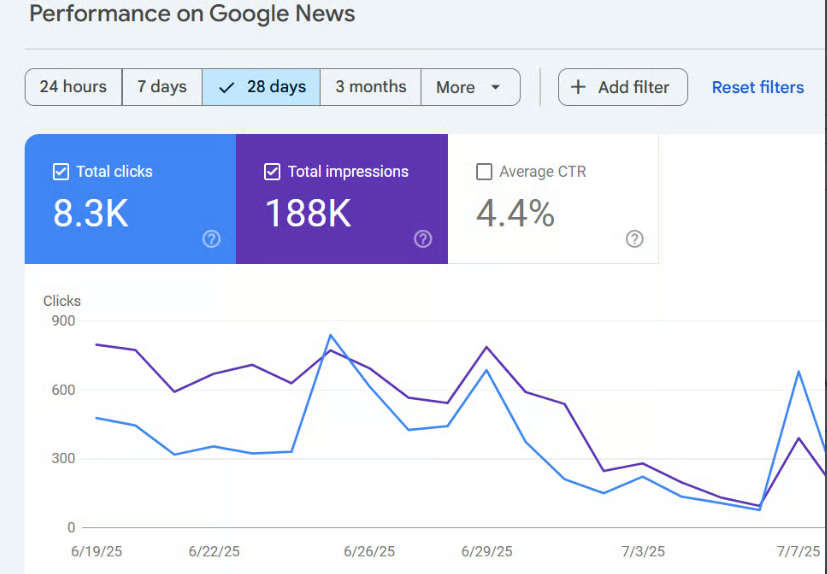The width and height of the screenshot is (827, 574).
Task: Click the plus icon in Add filter
Action: (578, 87)
